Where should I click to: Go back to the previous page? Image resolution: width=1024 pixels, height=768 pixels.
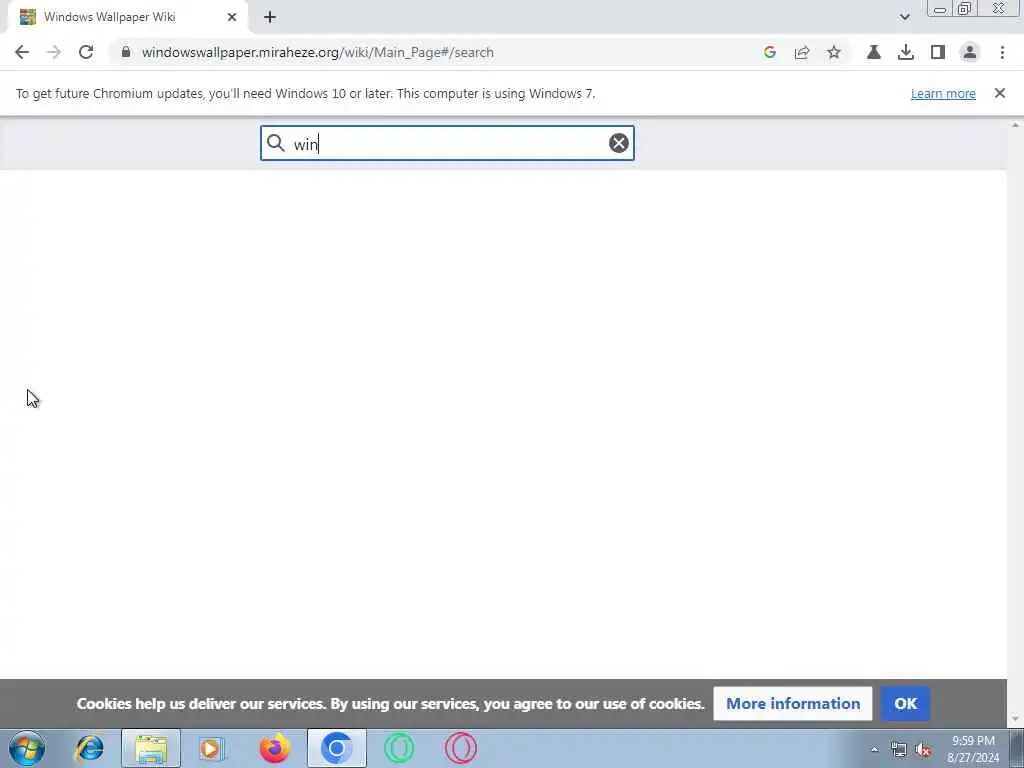pyautogui.click(x=22, y=52)
